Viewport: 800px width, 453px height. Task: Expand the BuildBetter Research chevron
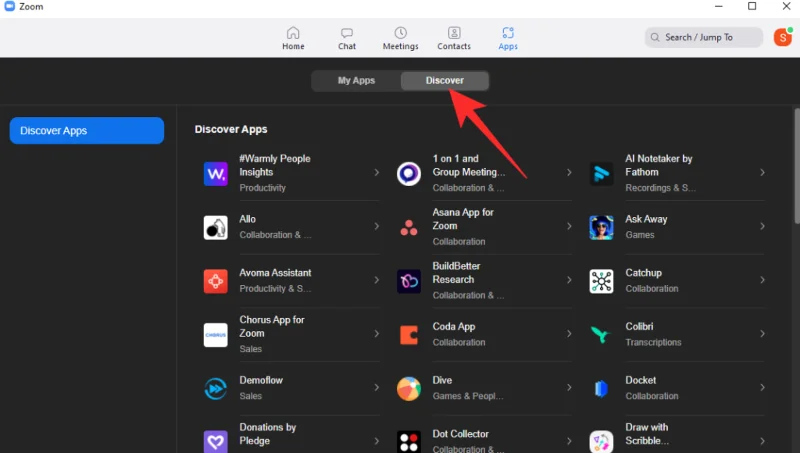[569, 281]
